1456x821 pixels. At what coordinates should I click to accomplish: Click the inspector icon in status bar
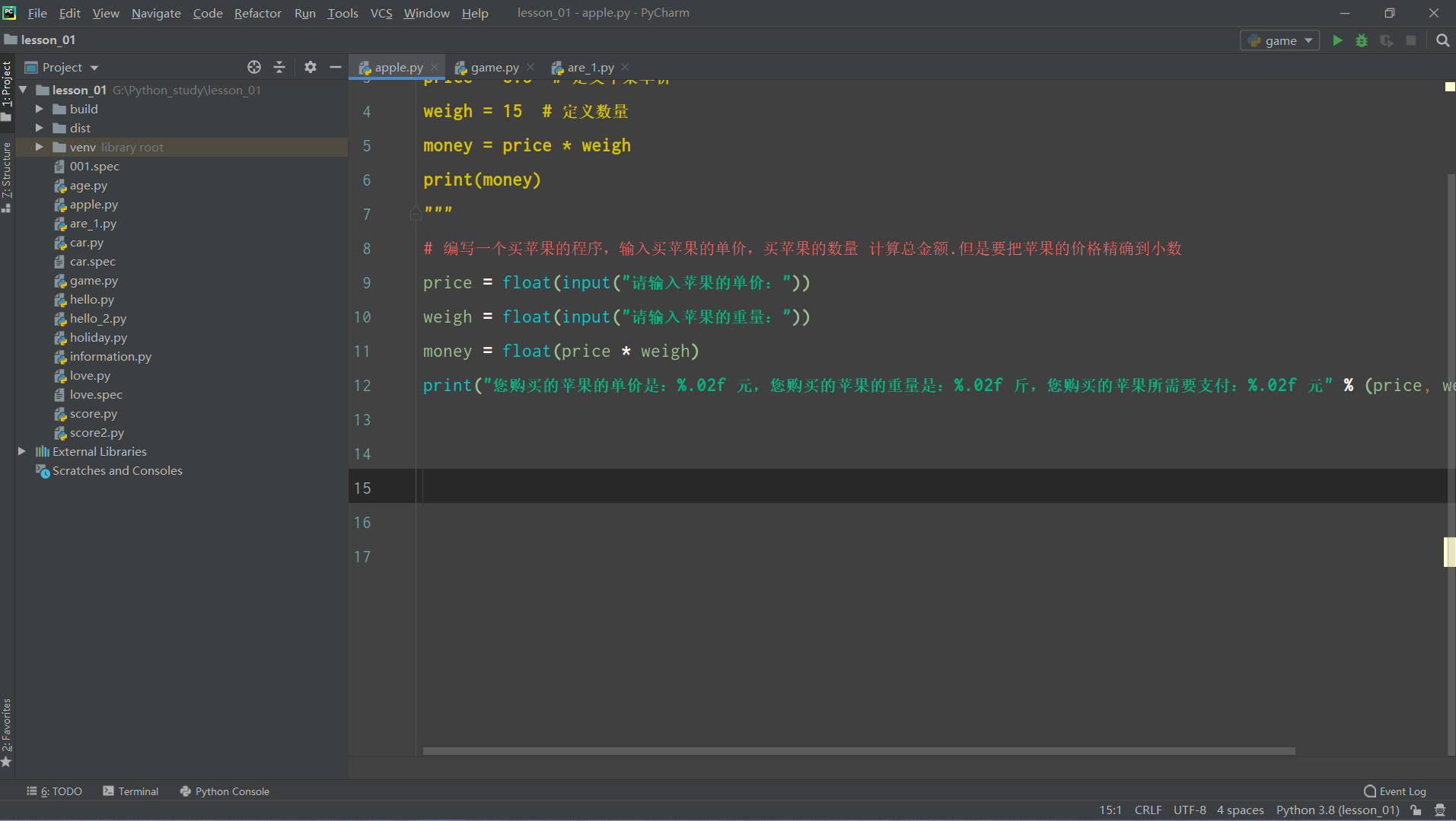[x=1440, y=810]
